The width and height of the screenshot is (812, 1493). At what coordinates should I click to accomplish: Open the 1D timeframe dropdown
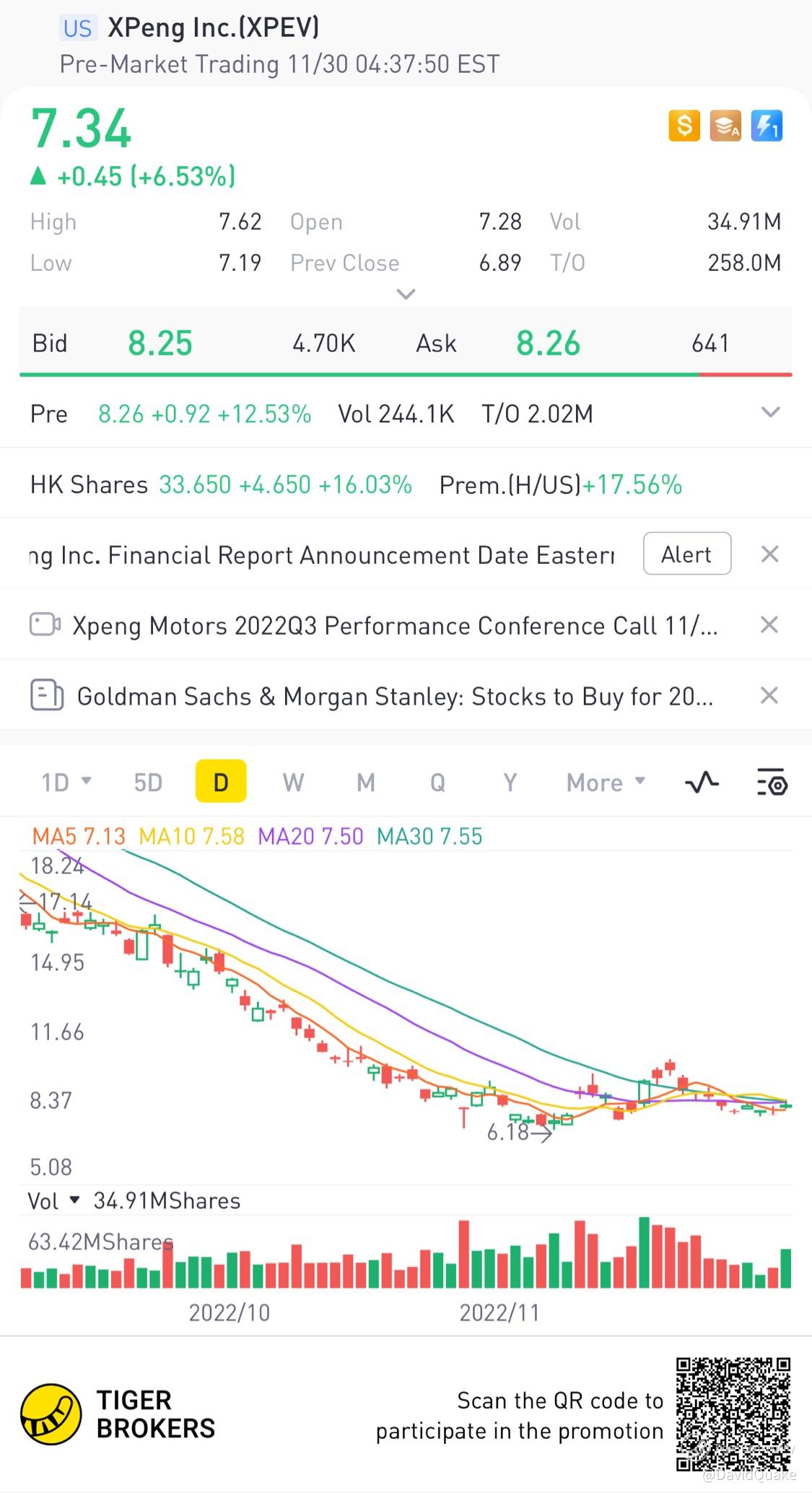[x=66, y=782]
